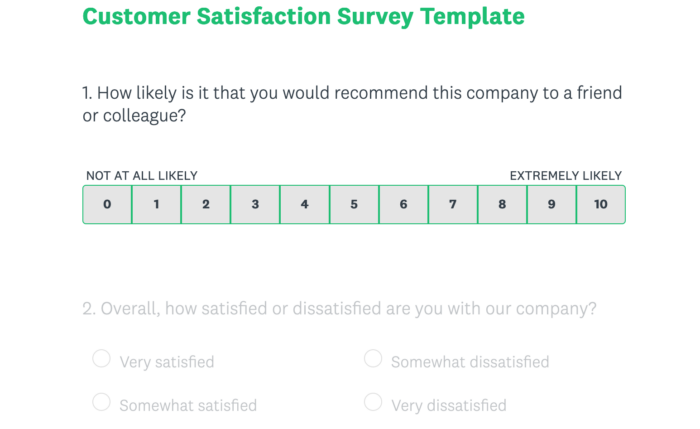The height and width of the screenshot is (429, 700).
Task: Pick rating 7 on the recommendation scale
Action: (x=453, y=204)
